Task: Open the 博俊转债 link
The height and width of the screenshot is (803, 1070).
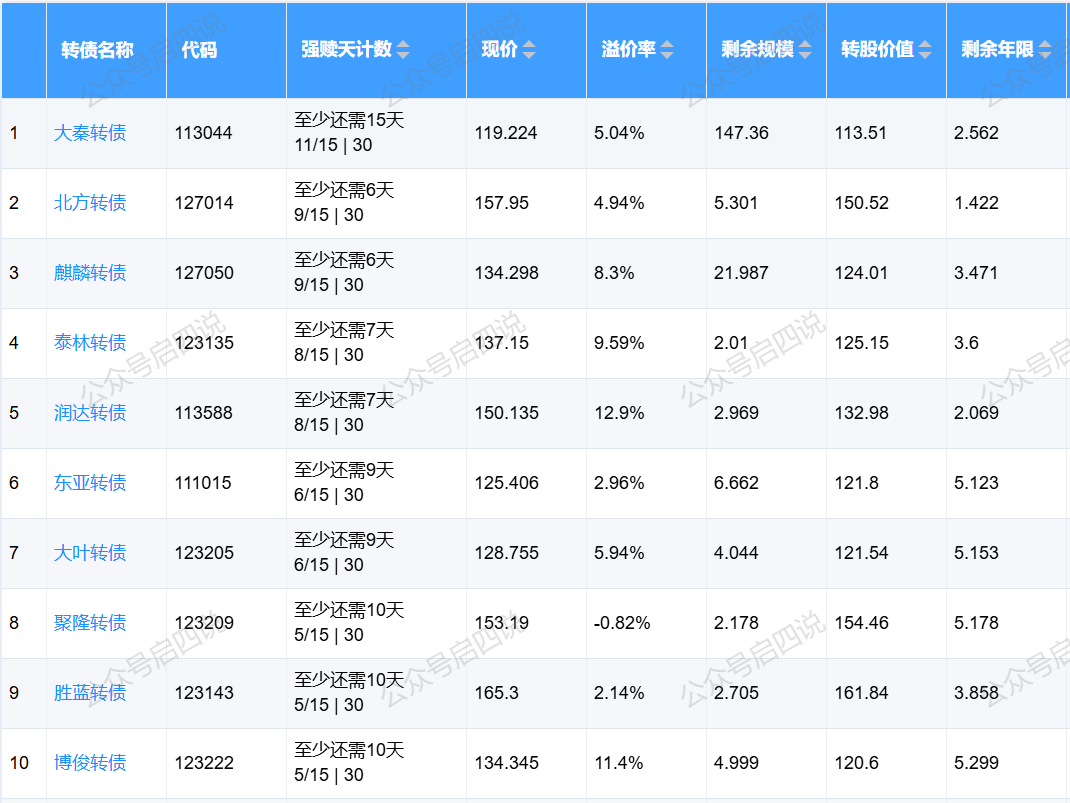Action: point(90,763)
